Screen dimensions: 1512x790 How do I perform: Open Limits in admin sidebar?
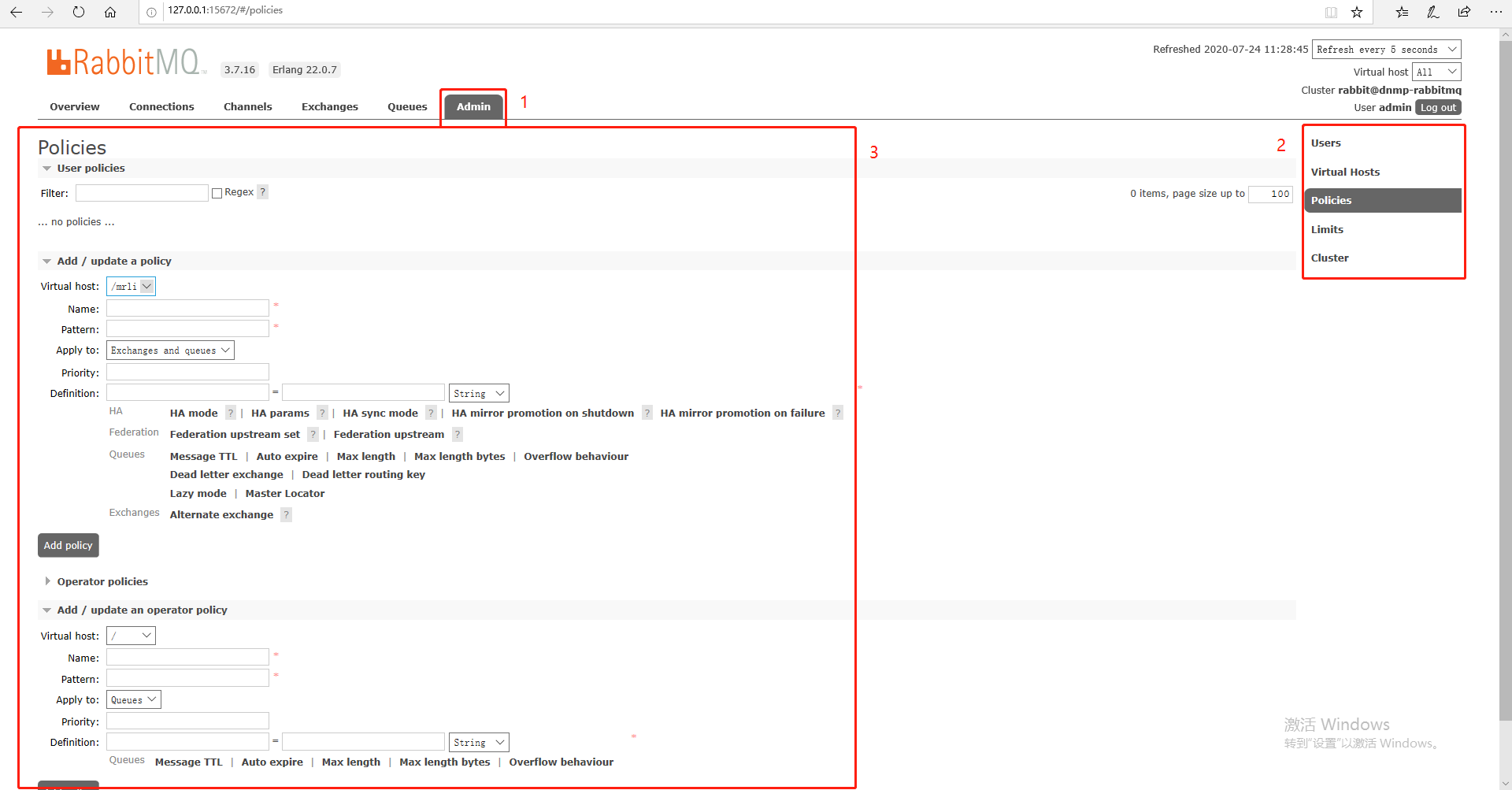click(x=1327, y=229)
